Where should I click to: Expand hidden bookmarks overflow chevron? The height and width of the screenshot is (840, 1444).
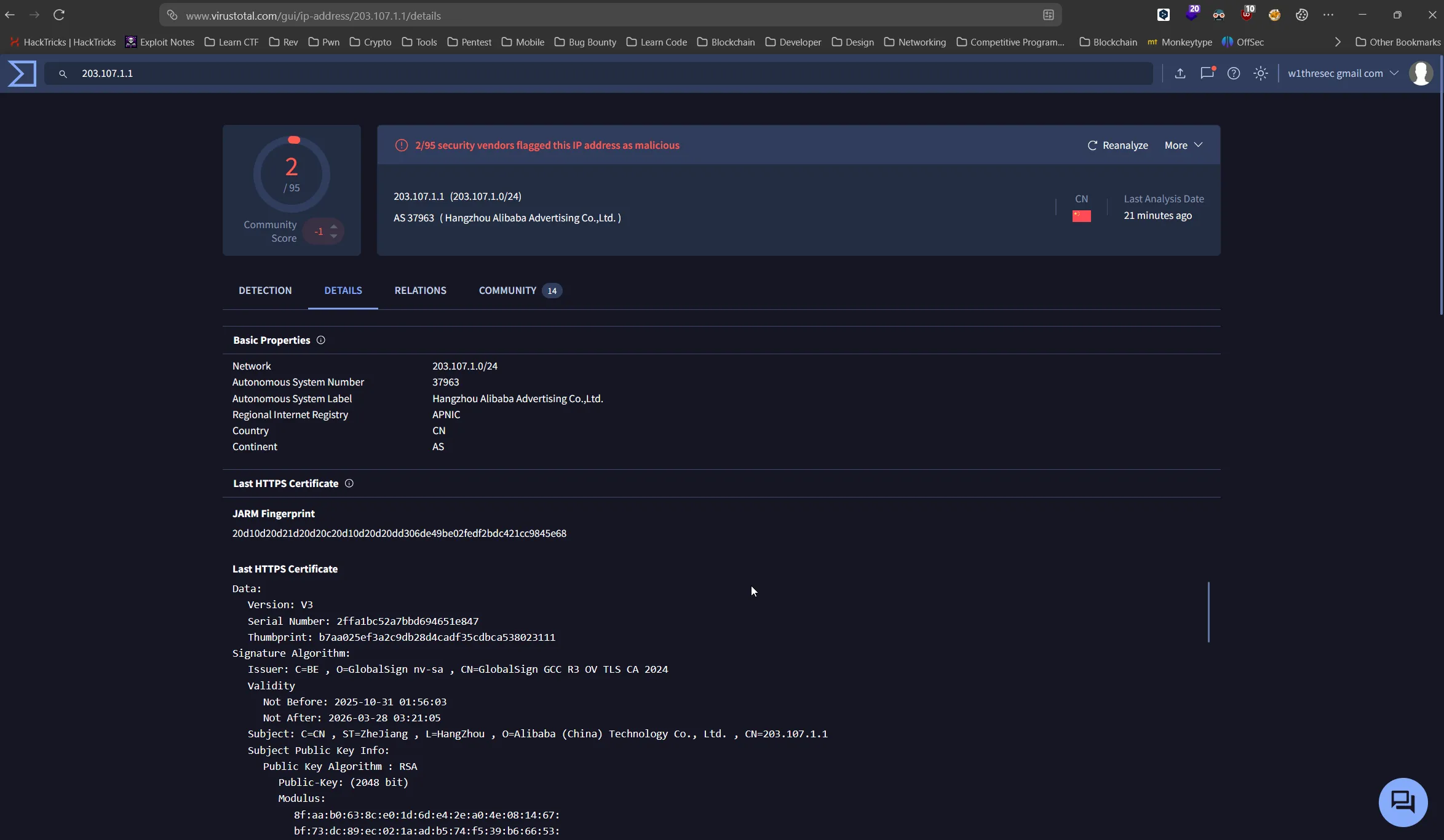[x=1337, y=42]
